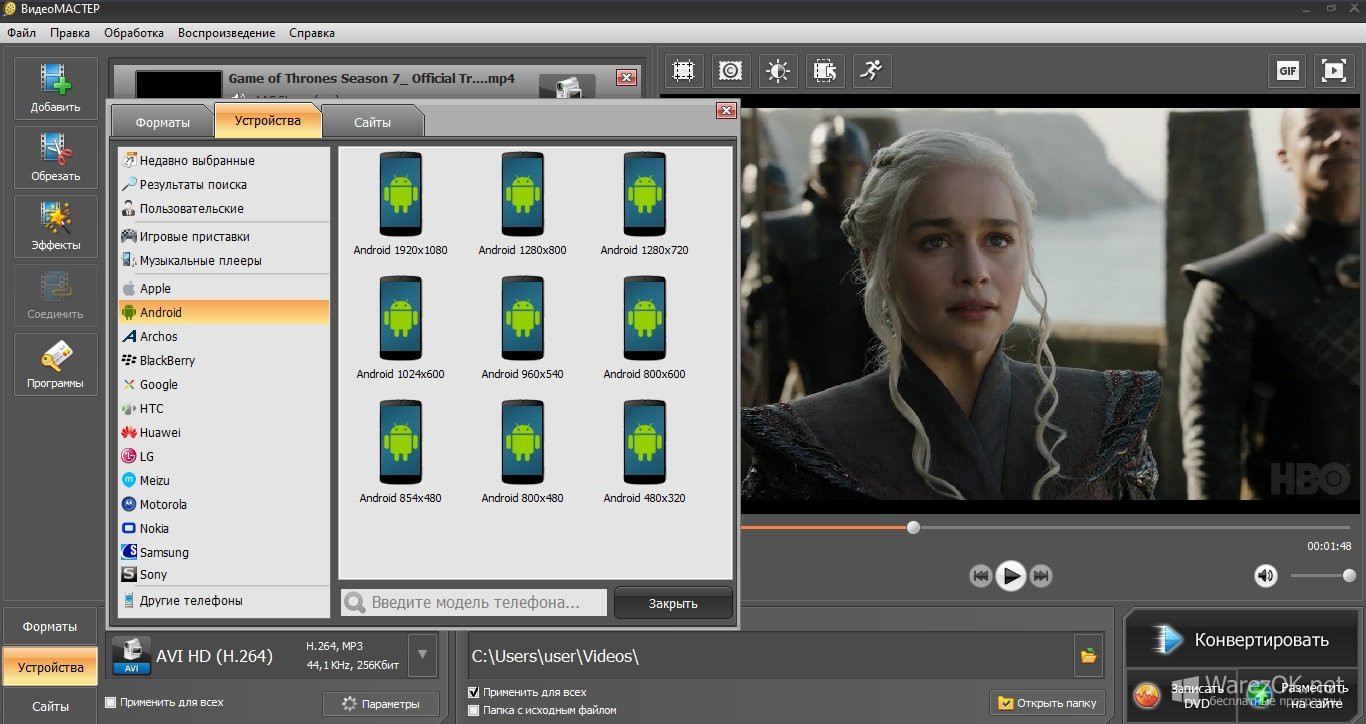Select the Устройства tab in dialog
The height and width of the screenshot is (724, 1366).
click(268, 120)
